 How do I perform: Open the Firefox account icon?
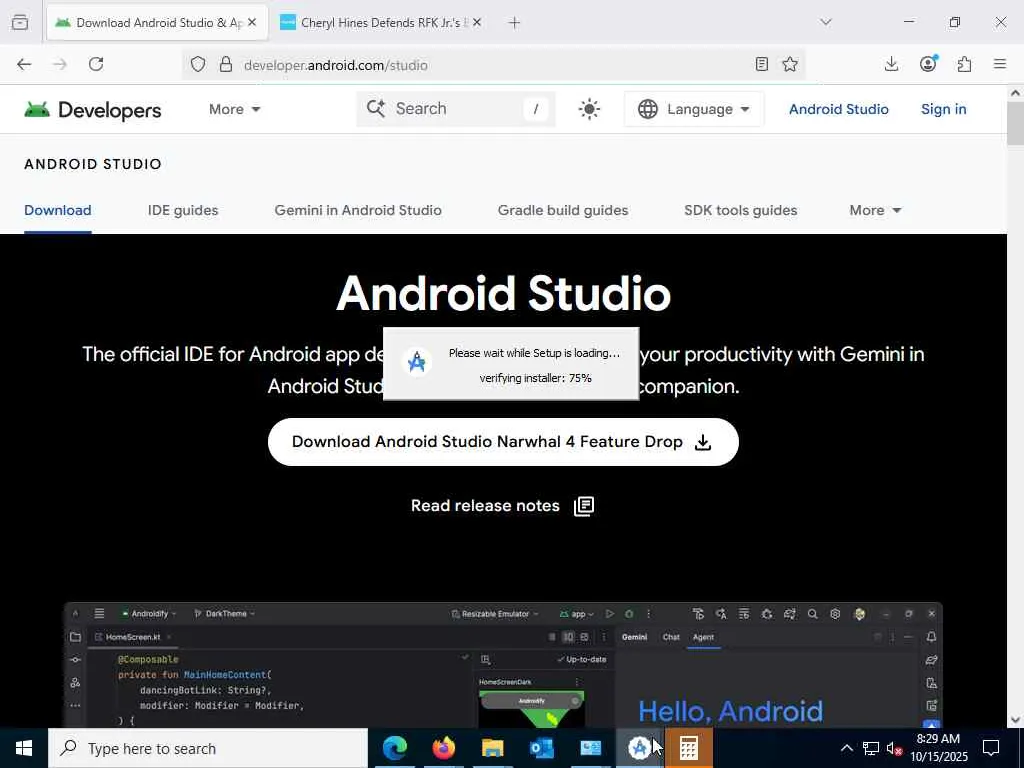928,63
